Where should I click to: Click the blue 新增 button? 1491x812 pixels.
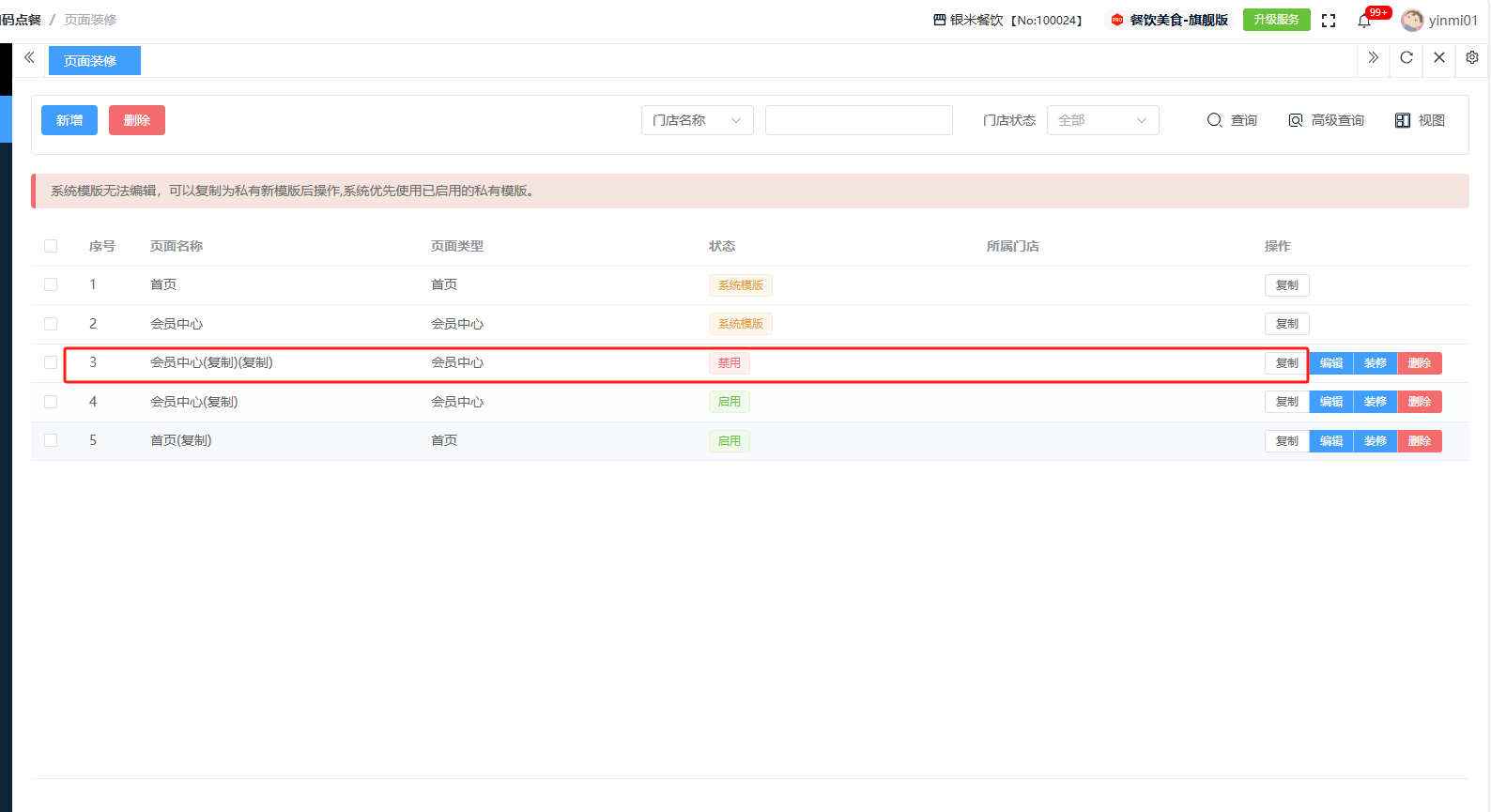[69, 120]
